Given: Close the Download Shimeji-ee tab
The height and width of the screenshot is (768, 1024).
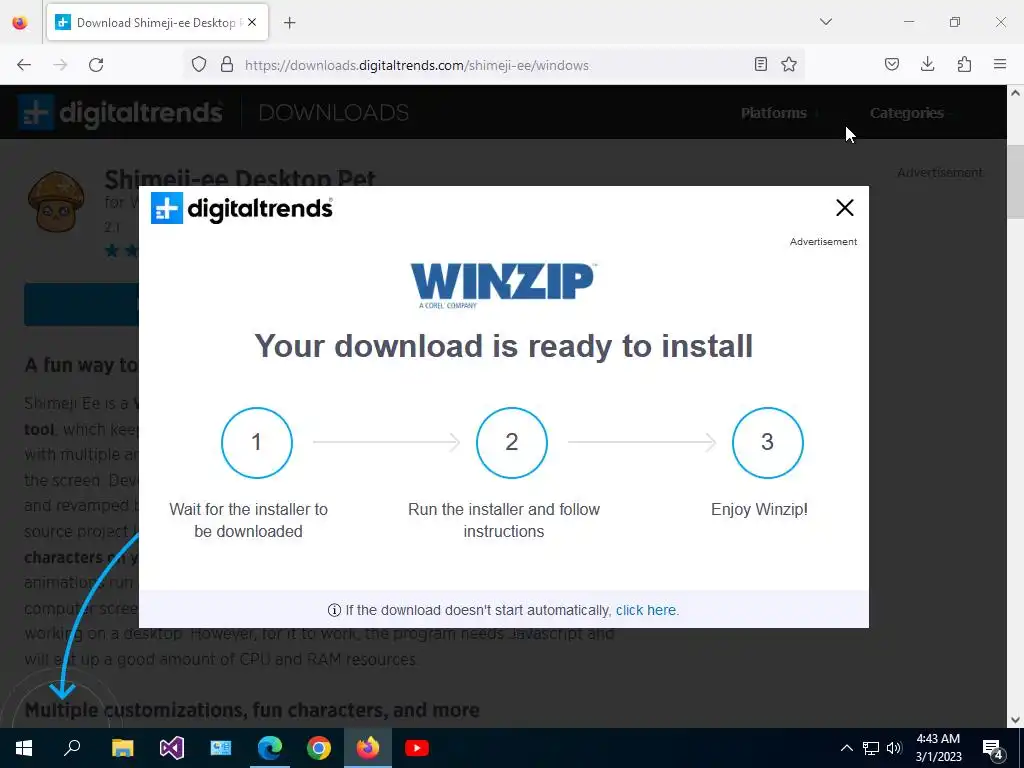Looking at the screenshot, I should (252, 22).
